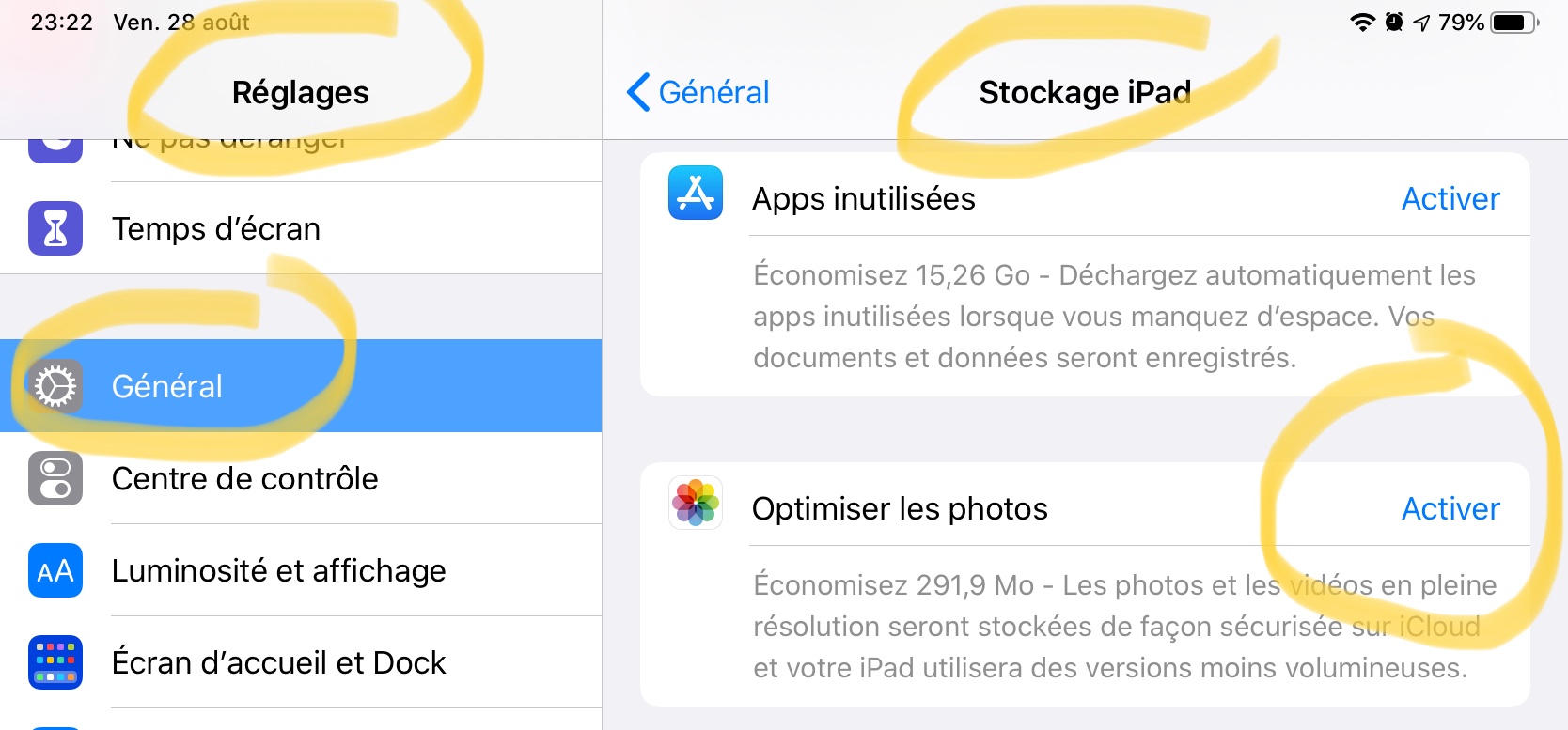This screenshot has width=1568, height=730.
Task: Tap the alarm clock status icon
Action: coord(1394,23)
